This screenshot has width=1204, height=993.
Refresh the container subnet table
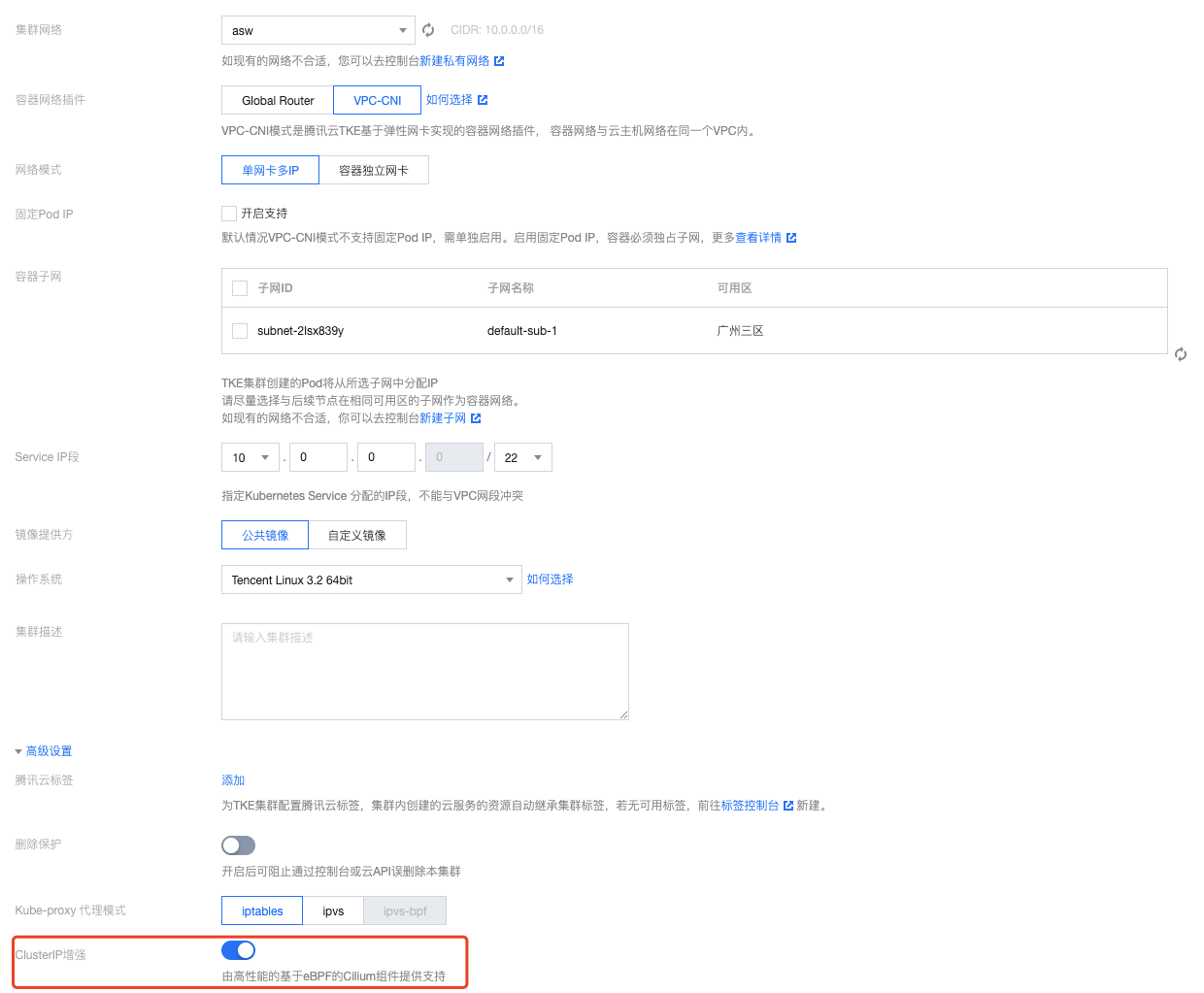tap(1181, 354)
